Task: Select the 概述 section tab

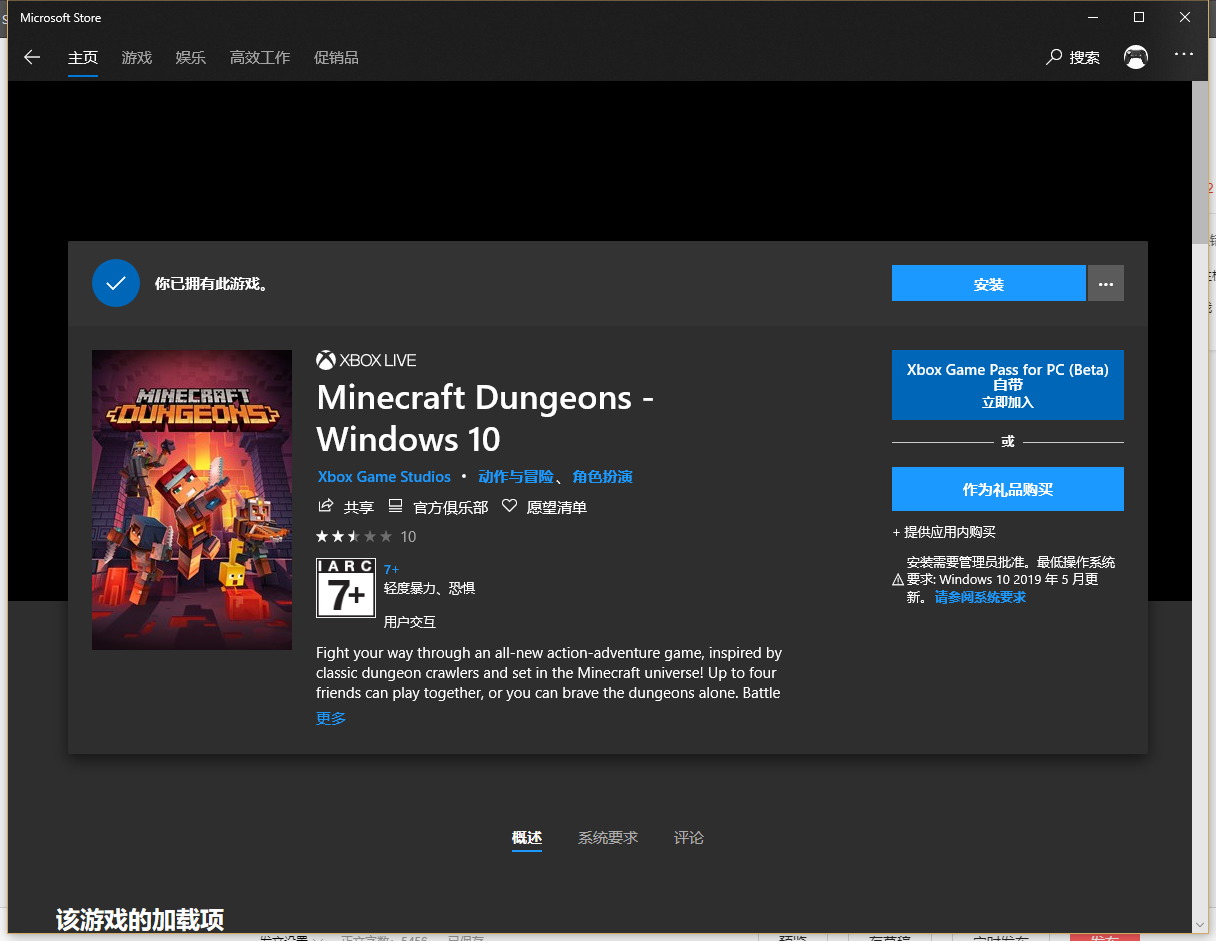Action: tap(527, 838)
